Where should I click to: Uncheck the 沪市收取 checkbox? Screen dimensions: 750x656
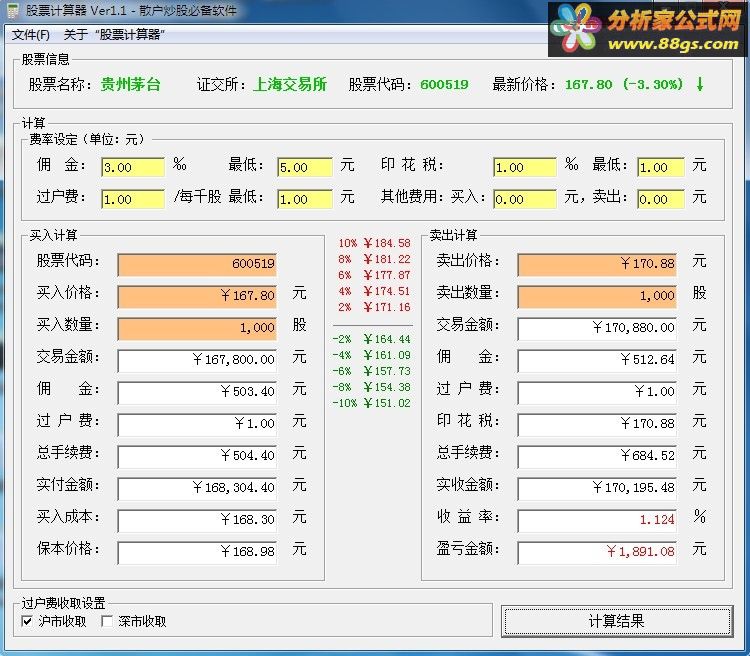(27, 621)
